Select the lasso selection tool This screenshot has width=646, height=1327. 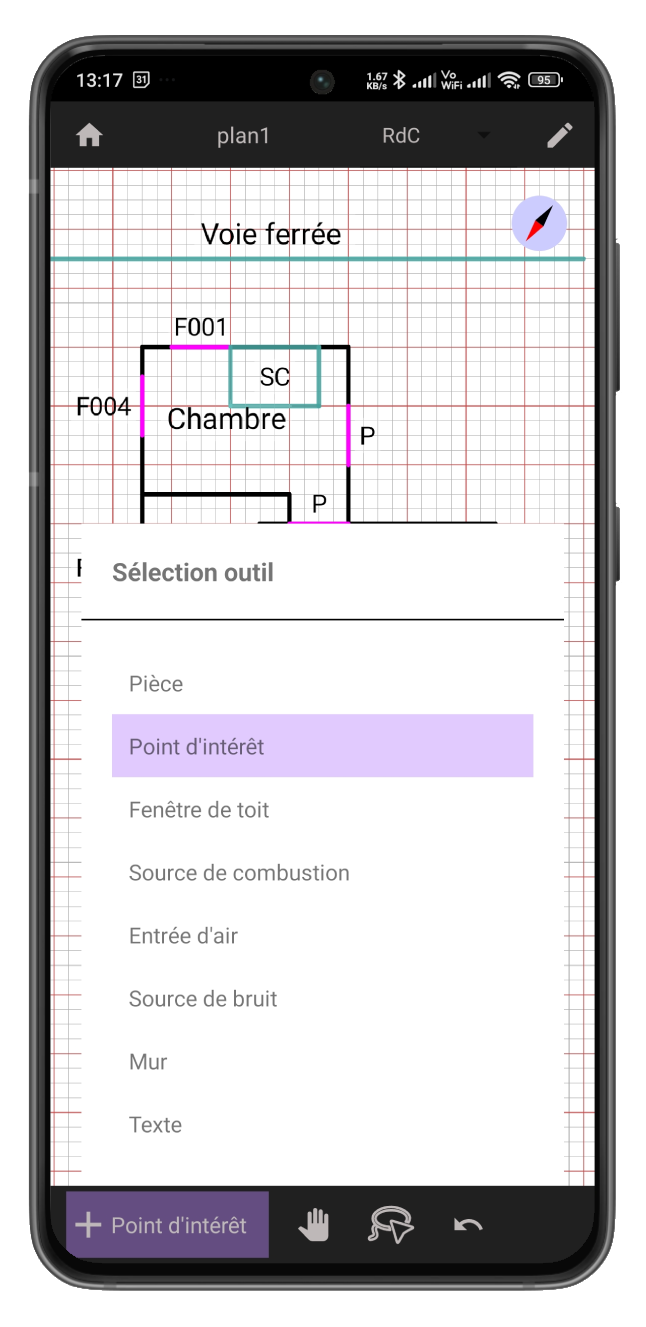coord(390,1225)
